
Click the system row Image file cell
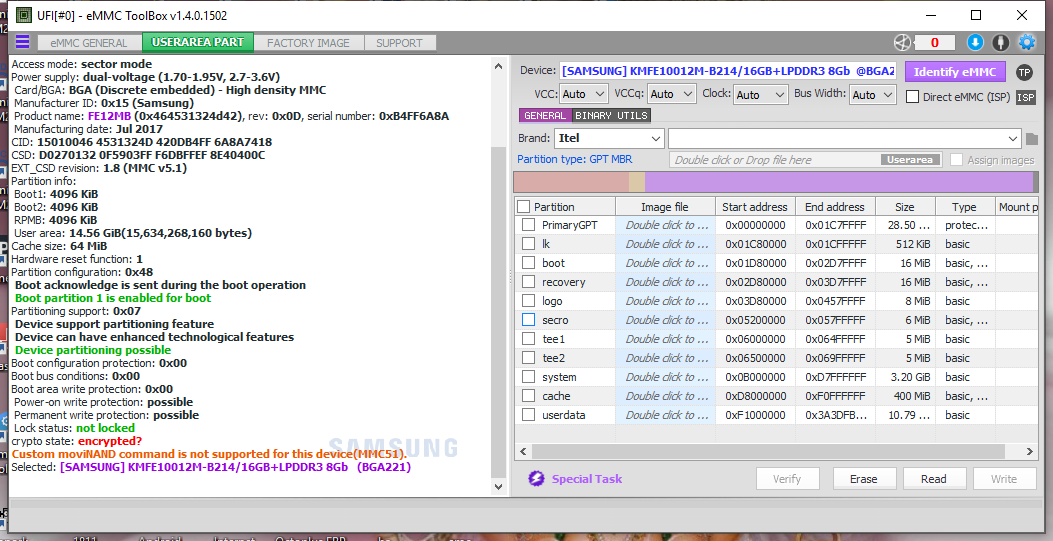(x=665, y=377)
